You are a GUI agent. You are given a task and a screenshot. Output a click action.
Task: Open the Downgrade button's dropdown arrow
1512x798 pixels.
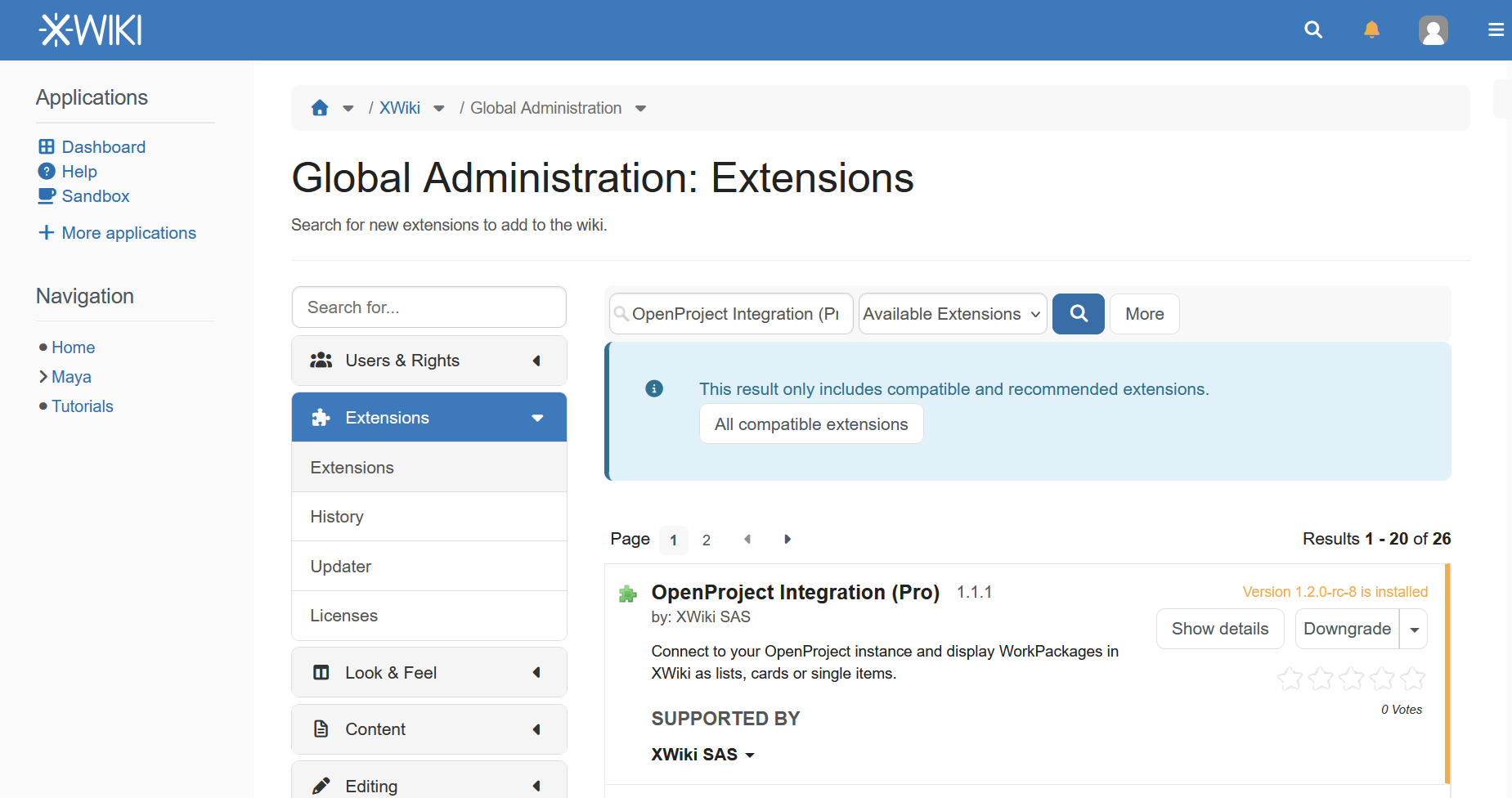click(1414, 630)
